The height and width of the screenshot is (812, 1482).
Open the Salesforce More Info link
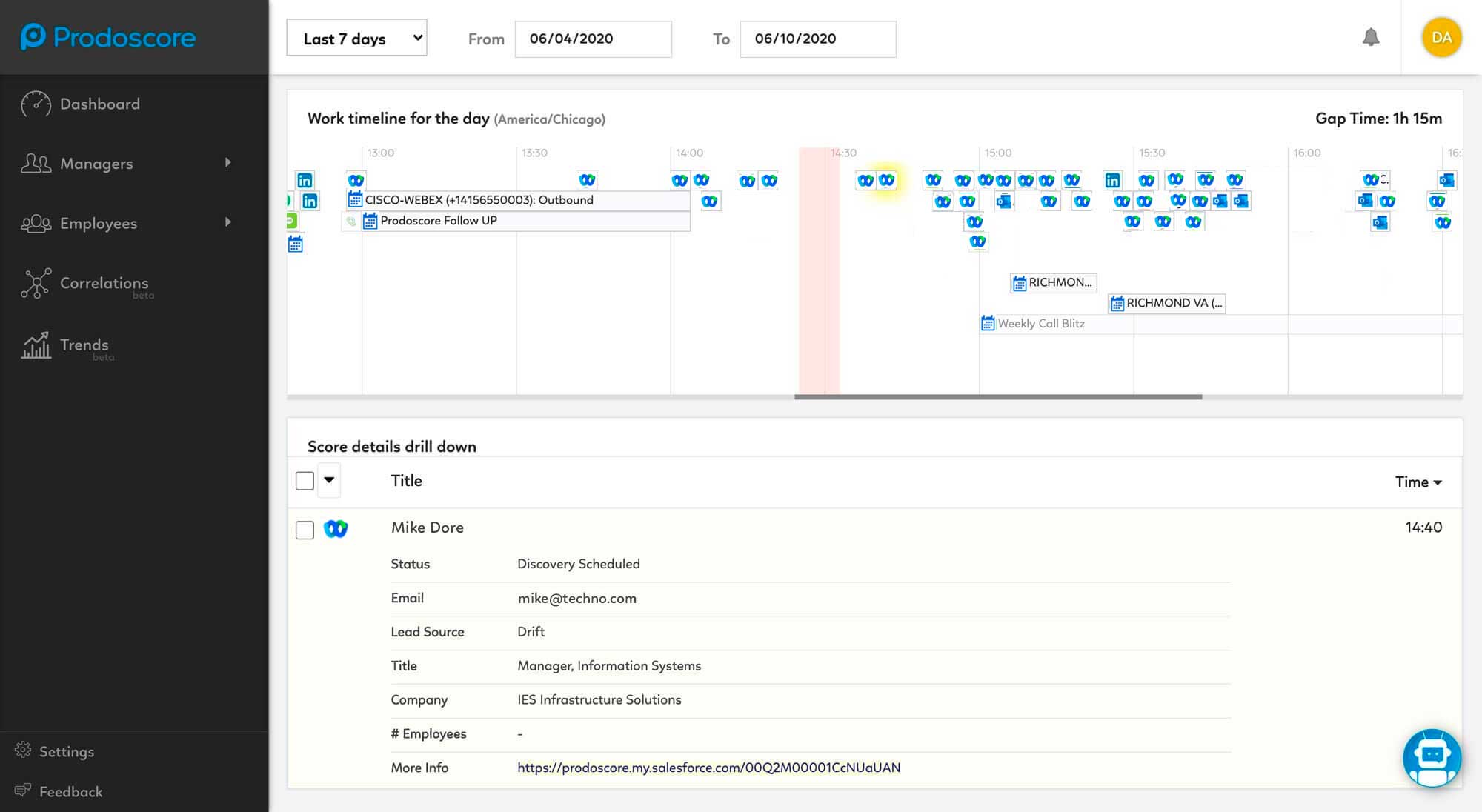(708, 768)
